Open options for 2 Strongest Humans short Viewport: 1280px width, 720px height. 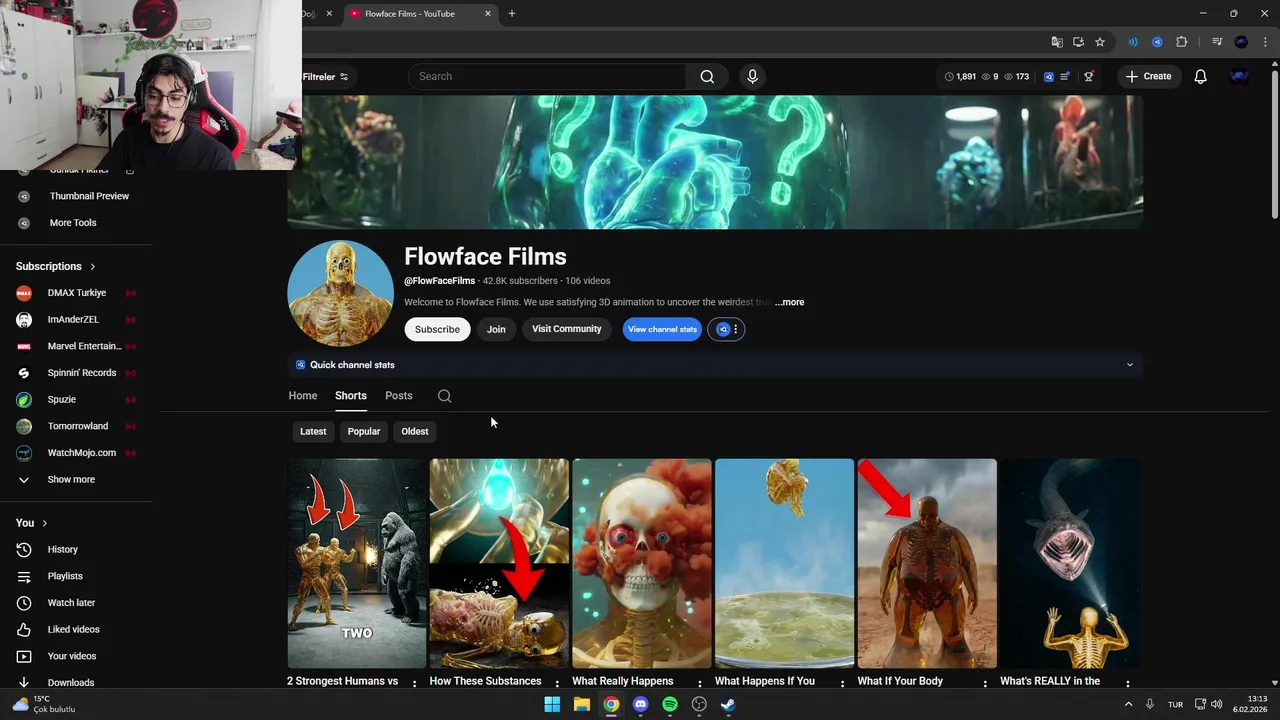[414, 684]
